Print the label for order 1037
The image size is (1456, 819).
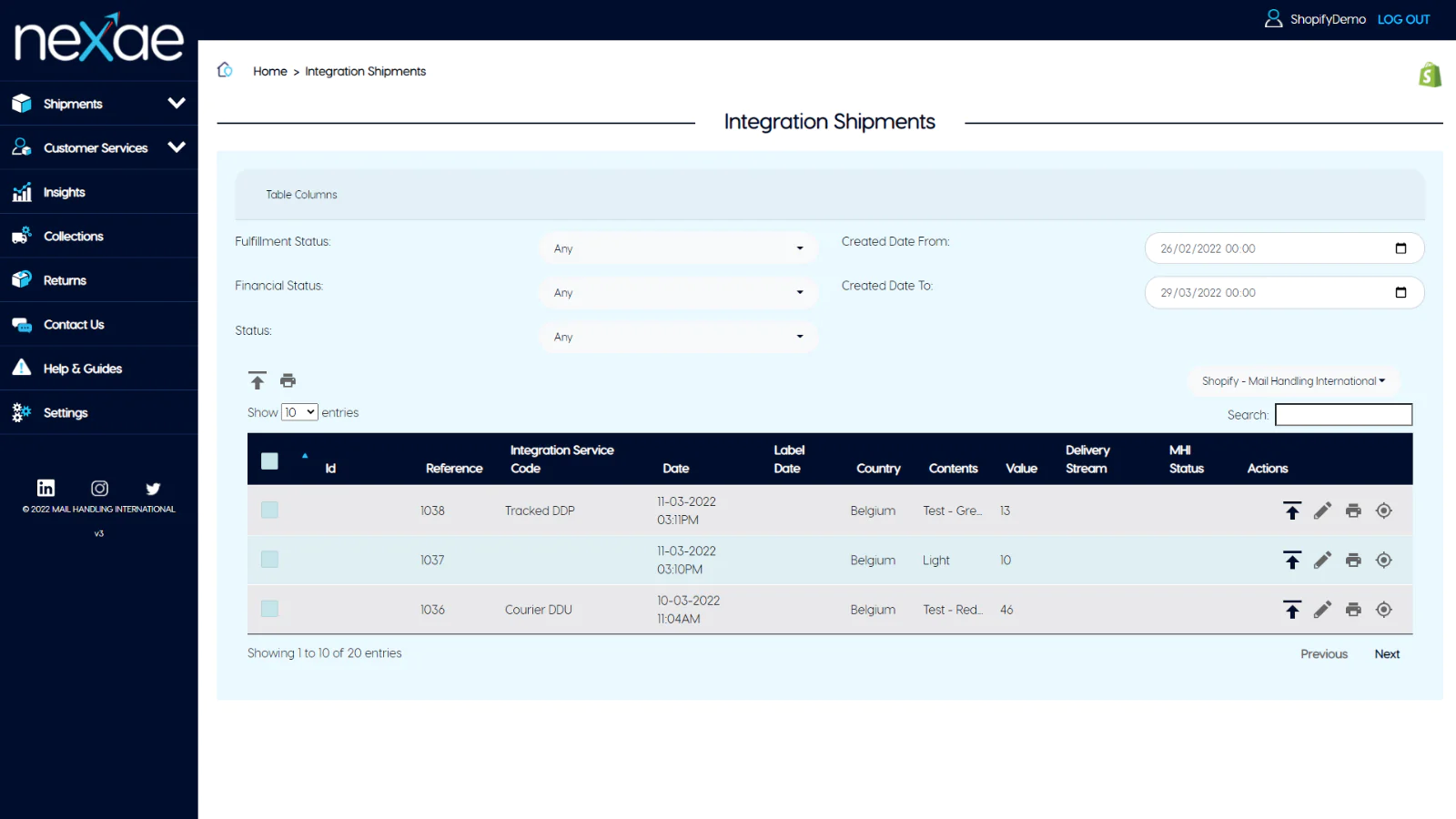[1353, 560]
